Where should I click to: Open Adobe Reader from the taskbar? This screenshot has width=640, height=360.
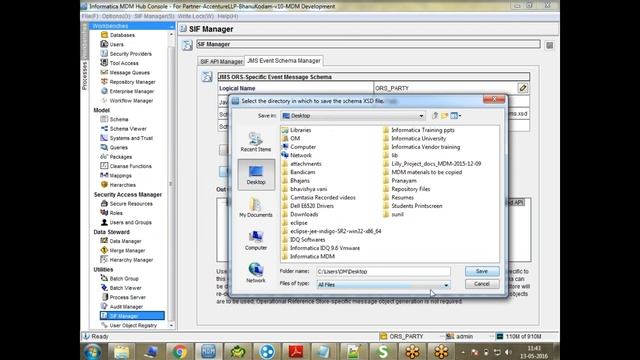296,351
